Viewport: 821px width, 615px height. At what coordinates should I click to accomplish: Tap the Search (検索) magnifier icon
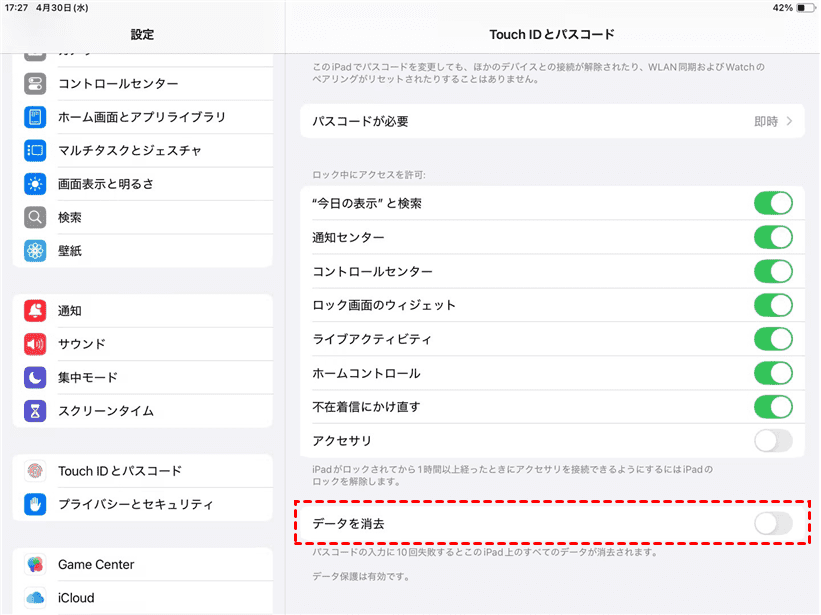tap(36, 217)
